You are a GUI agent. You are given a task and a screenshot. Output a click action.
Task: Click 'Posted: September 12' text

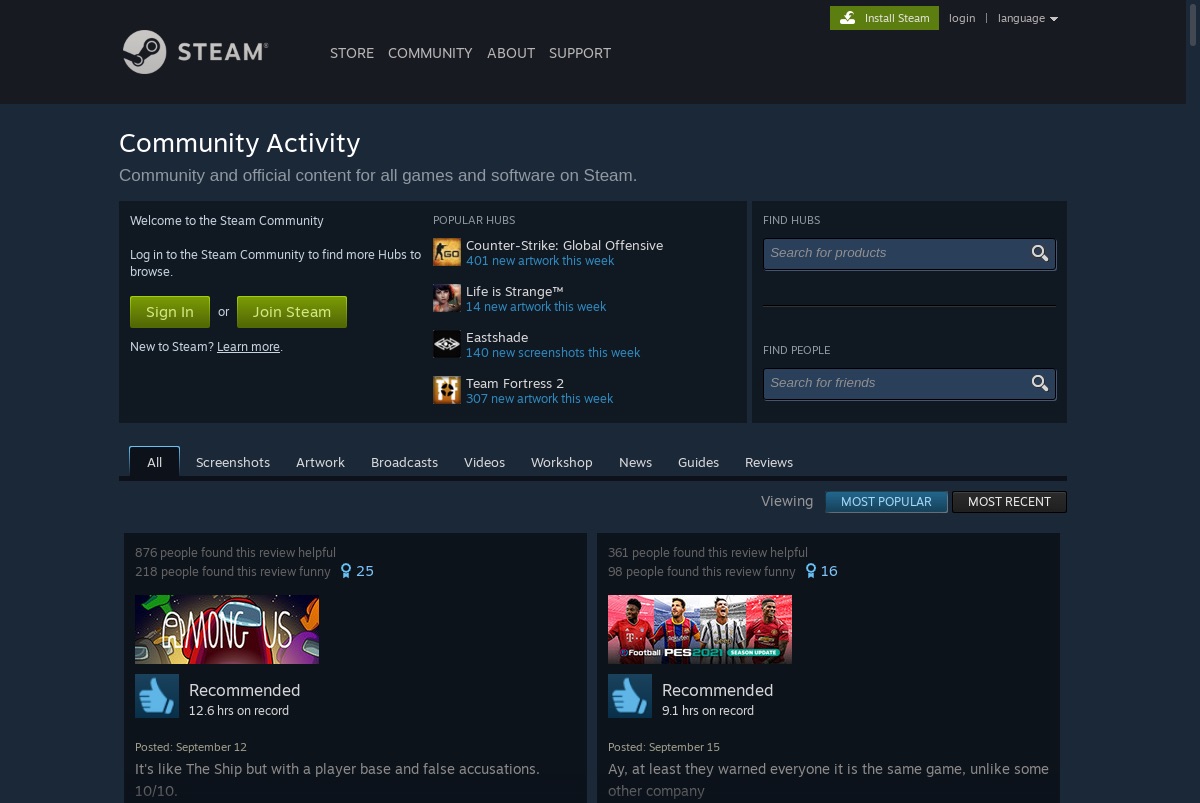click(x=191, y=747)
